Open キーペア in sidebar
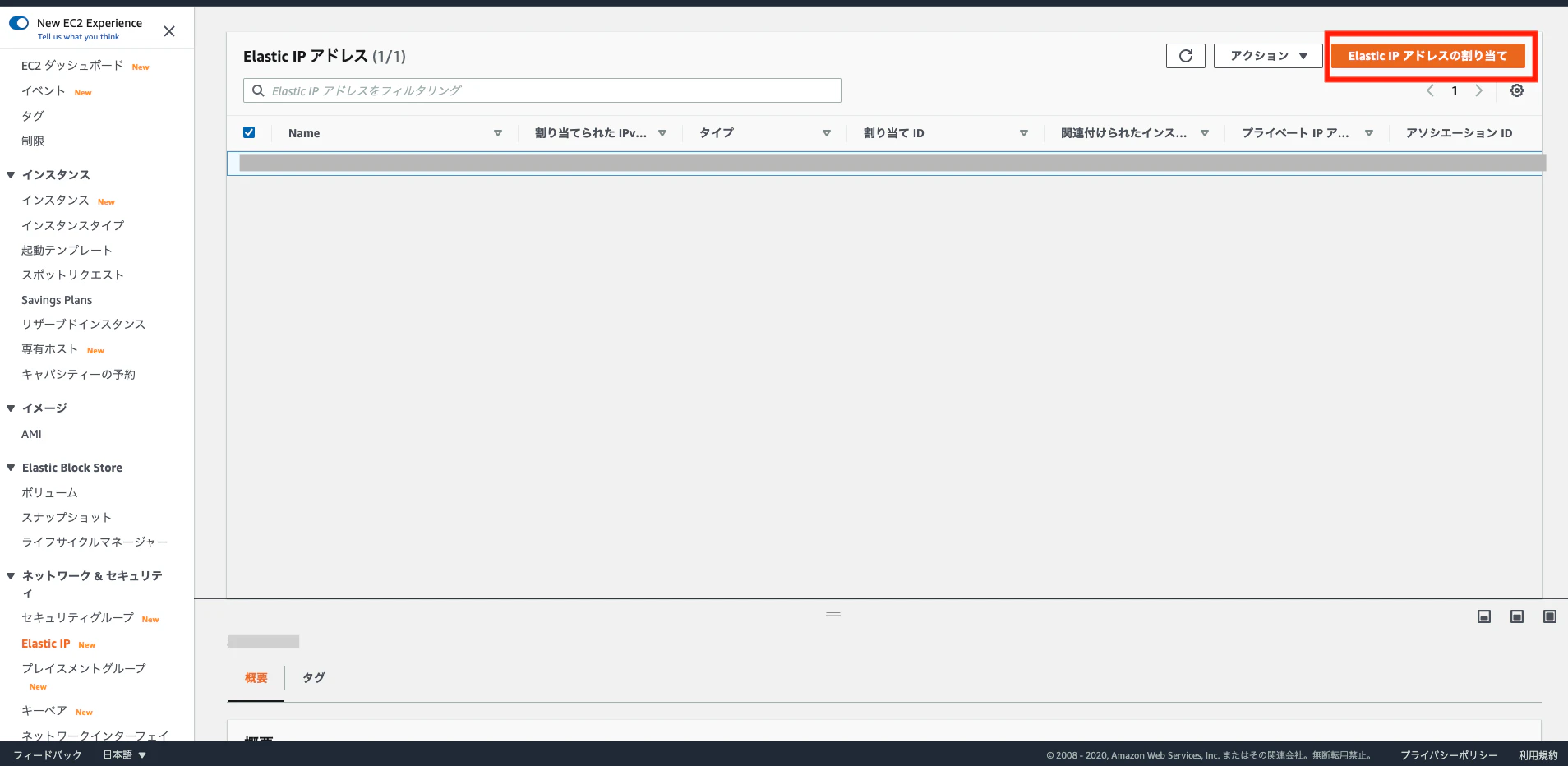Screen dimensions: 1568x766 44,711
